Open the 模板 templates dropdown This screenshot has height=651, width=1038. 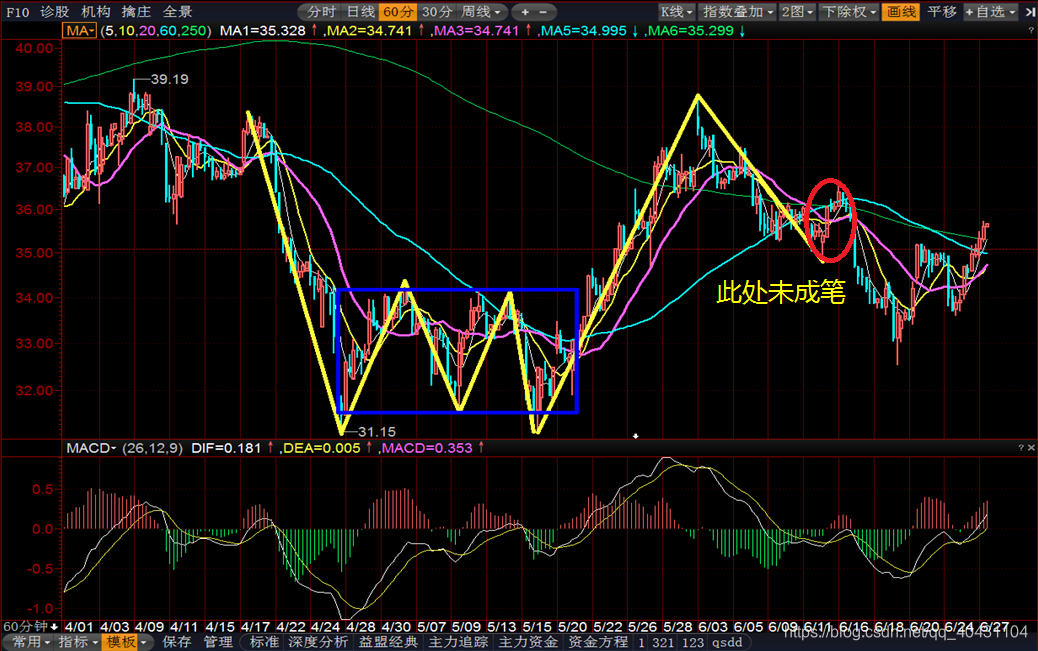point(125,642)
